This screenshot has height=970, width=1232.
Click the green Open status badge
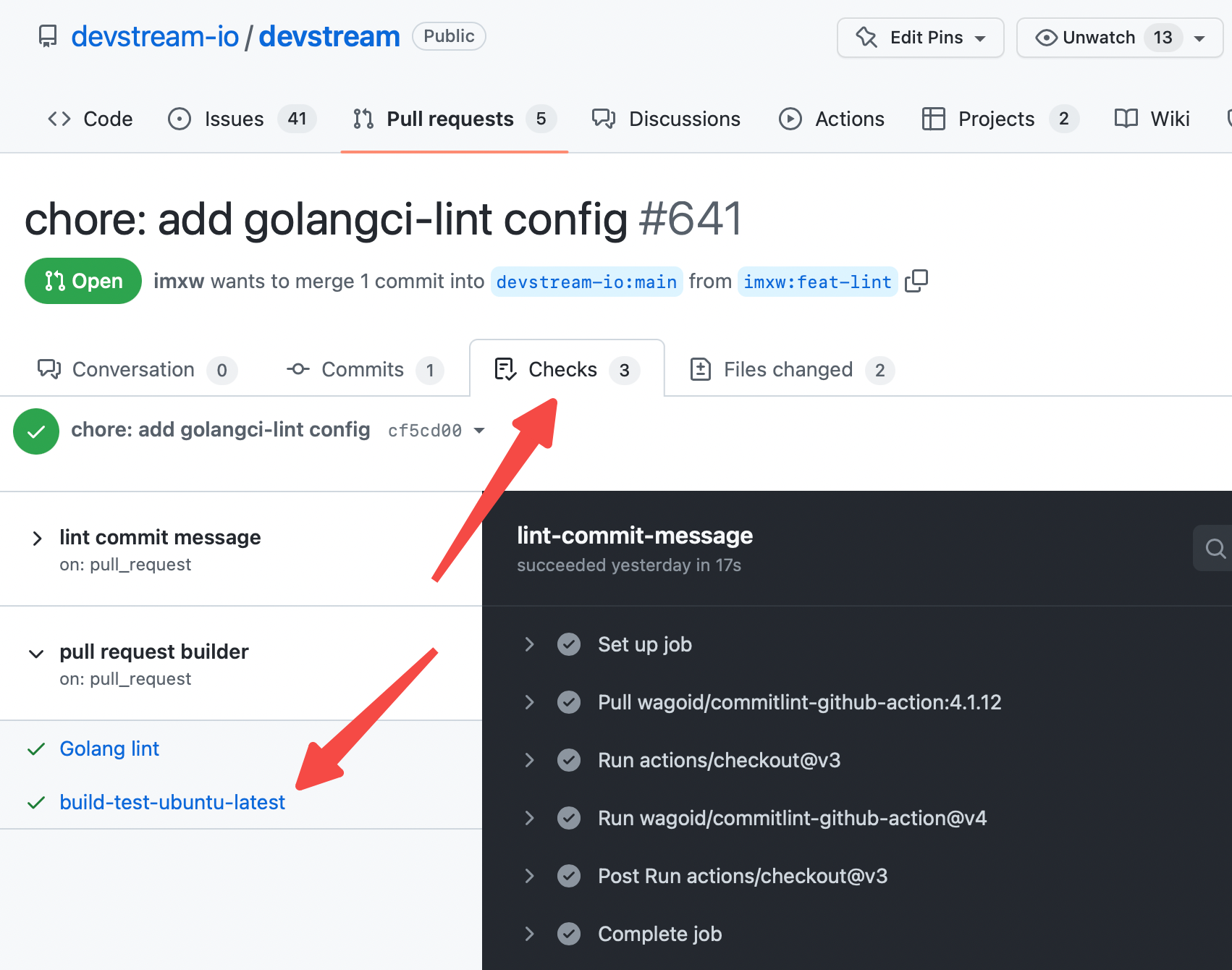click(83, 281)
